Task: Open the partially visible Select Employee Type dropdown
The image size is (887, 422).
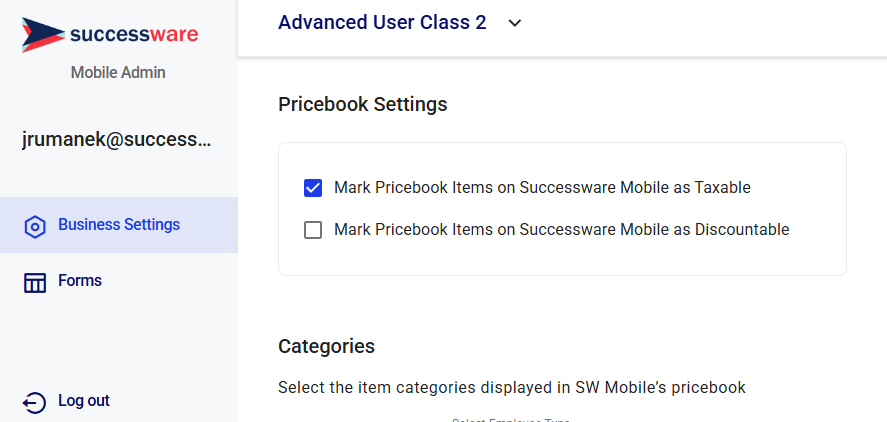Action: pos(511,420)
